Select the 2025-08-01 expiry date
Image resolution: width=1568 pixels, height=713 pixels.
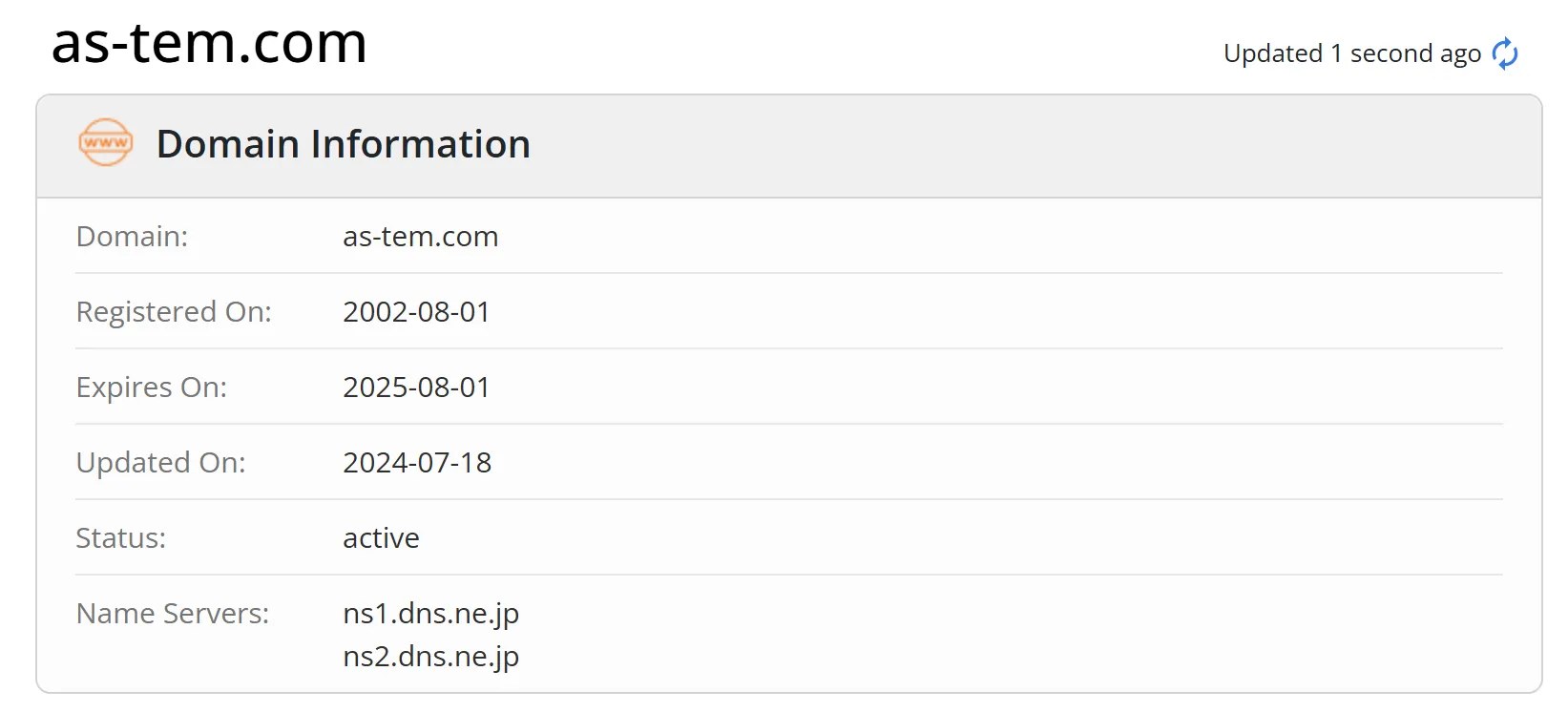[x=416, y=387]
